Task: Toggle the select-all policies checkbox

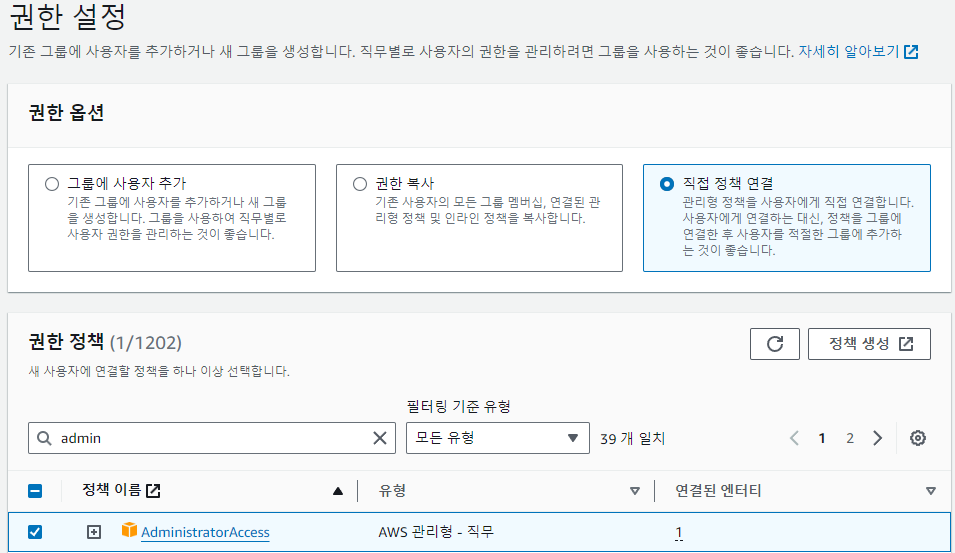Action: (35, 491)
